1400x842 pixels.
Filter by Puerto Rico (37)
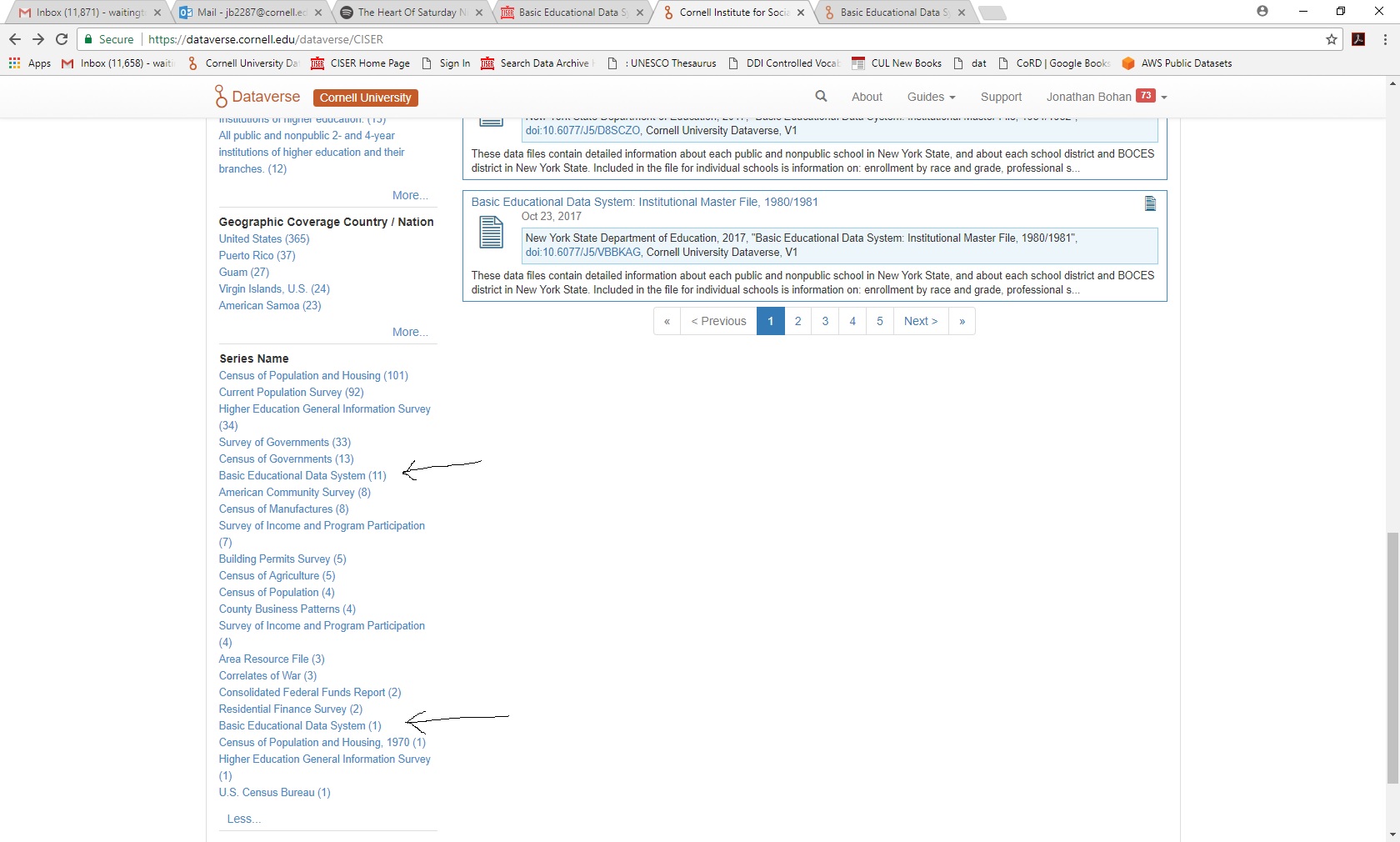point(257,255)
